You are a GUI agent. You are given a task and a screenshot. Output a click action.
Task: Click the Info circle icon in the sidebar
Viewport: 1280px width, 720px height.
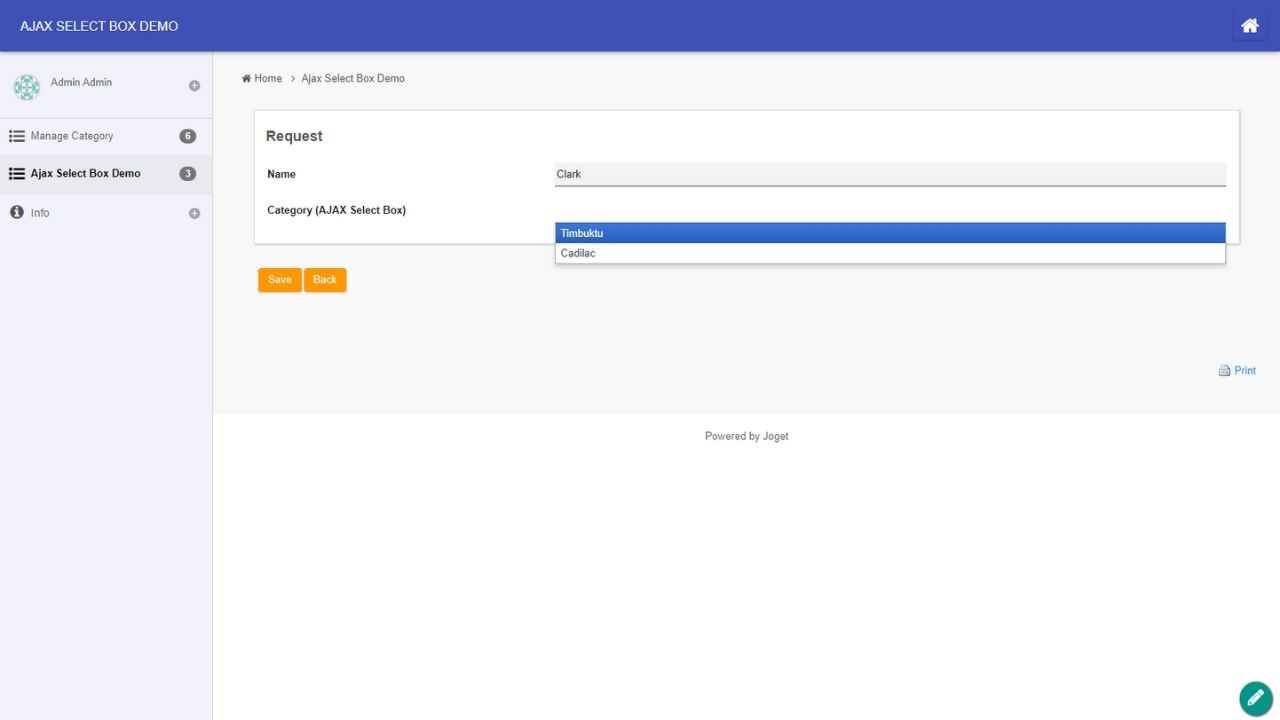[x=17, y=212]
